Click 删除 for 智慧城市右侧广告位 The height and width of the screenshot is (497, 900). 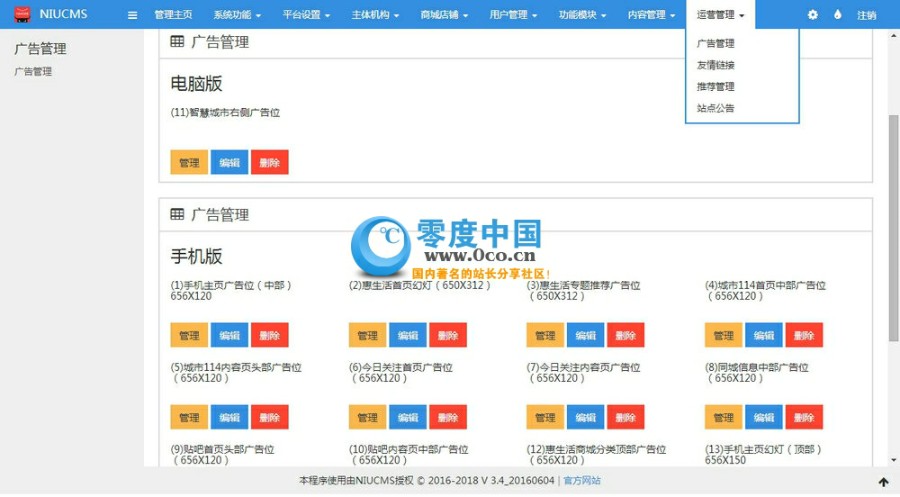[x=270, y=162]
